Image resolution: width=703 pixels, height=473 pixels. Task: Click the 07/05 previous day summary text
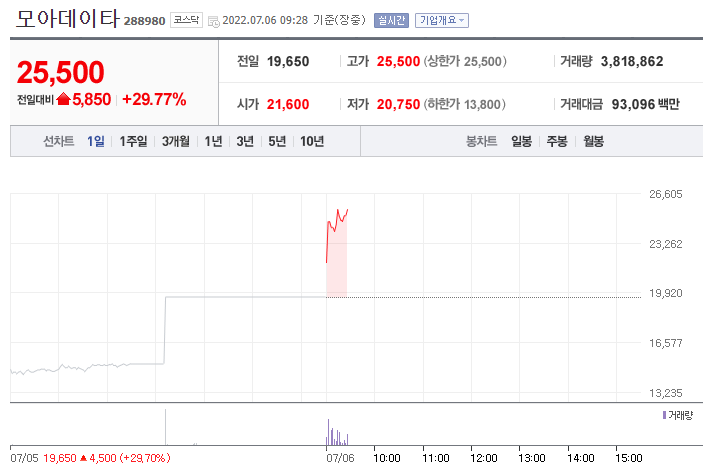[90, 458]
